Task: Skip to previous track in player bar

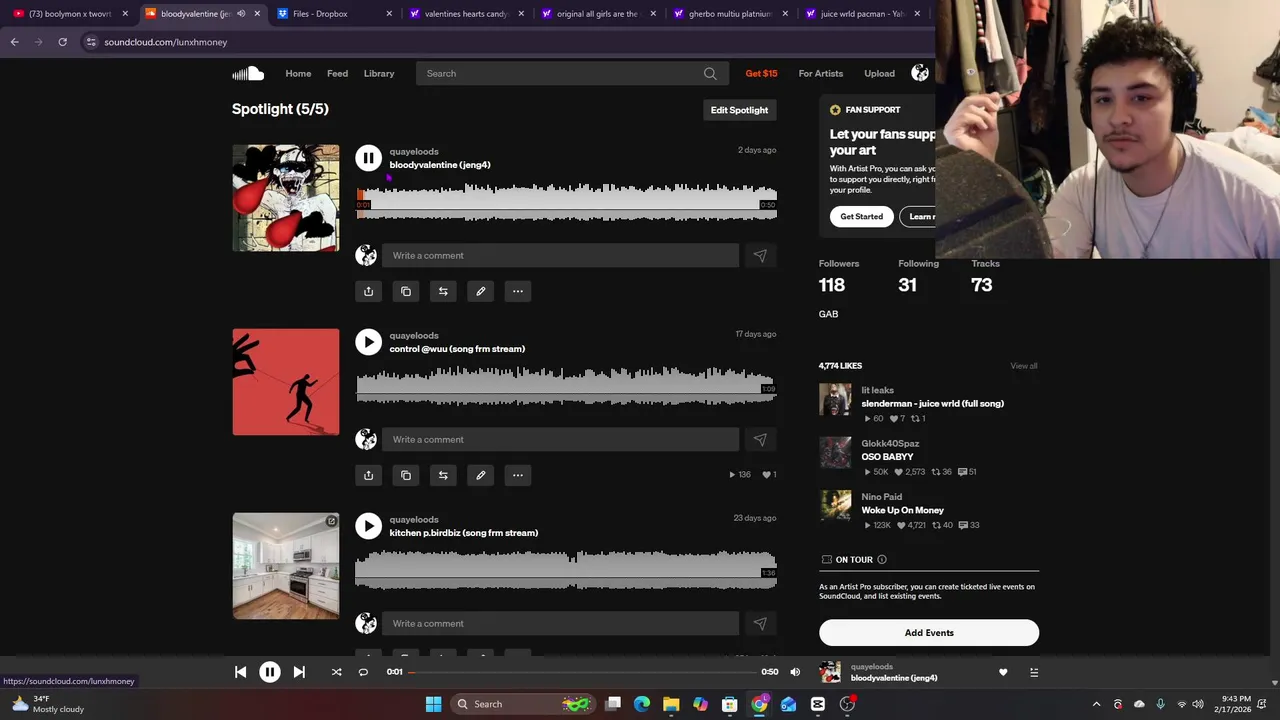Action: click(241, 672)
